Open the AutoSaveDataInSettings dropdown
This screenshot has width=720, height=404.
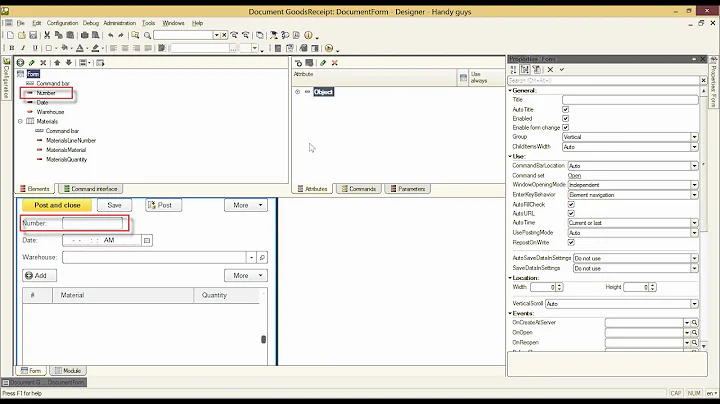694,258
